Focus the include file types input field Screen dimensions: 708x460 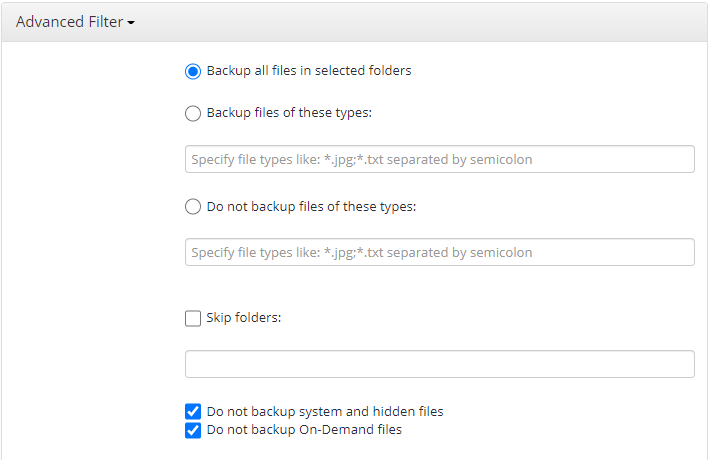(439, 159)
